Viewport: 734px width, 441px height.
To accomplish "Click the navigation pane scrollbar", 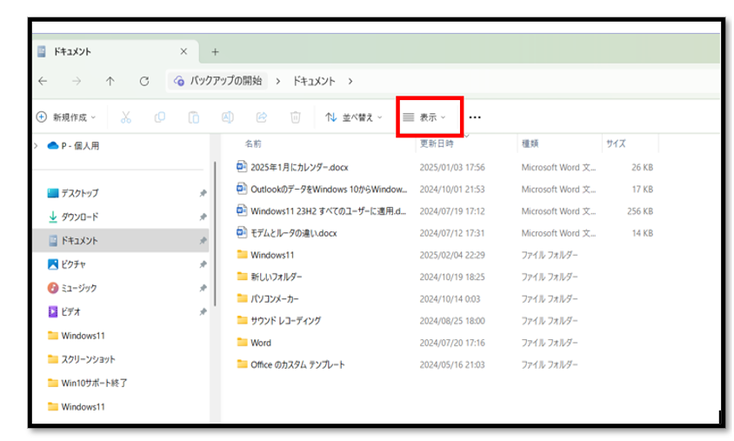I will 215,234.
